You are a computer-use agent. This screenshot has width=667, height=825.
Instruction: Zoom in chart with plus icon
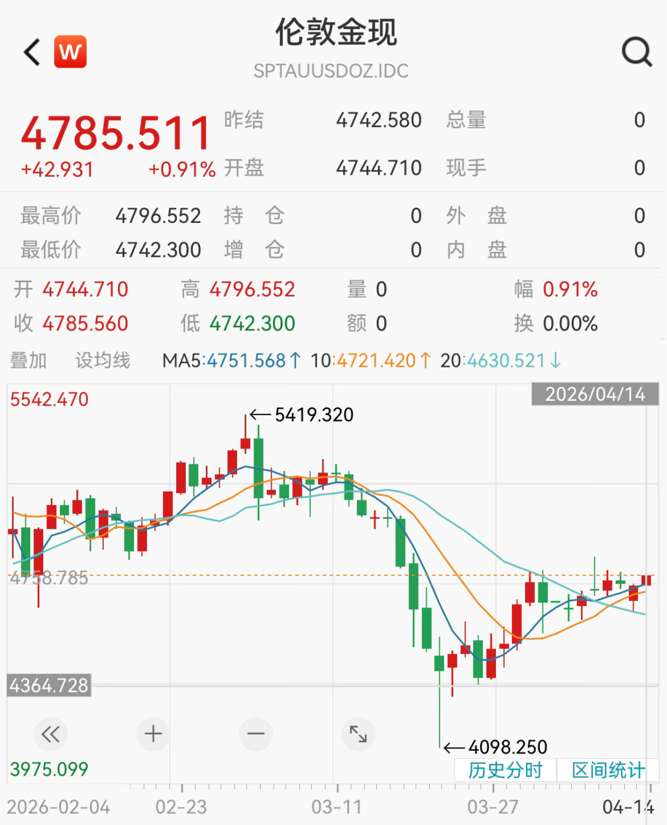click(x=153, y=734)
